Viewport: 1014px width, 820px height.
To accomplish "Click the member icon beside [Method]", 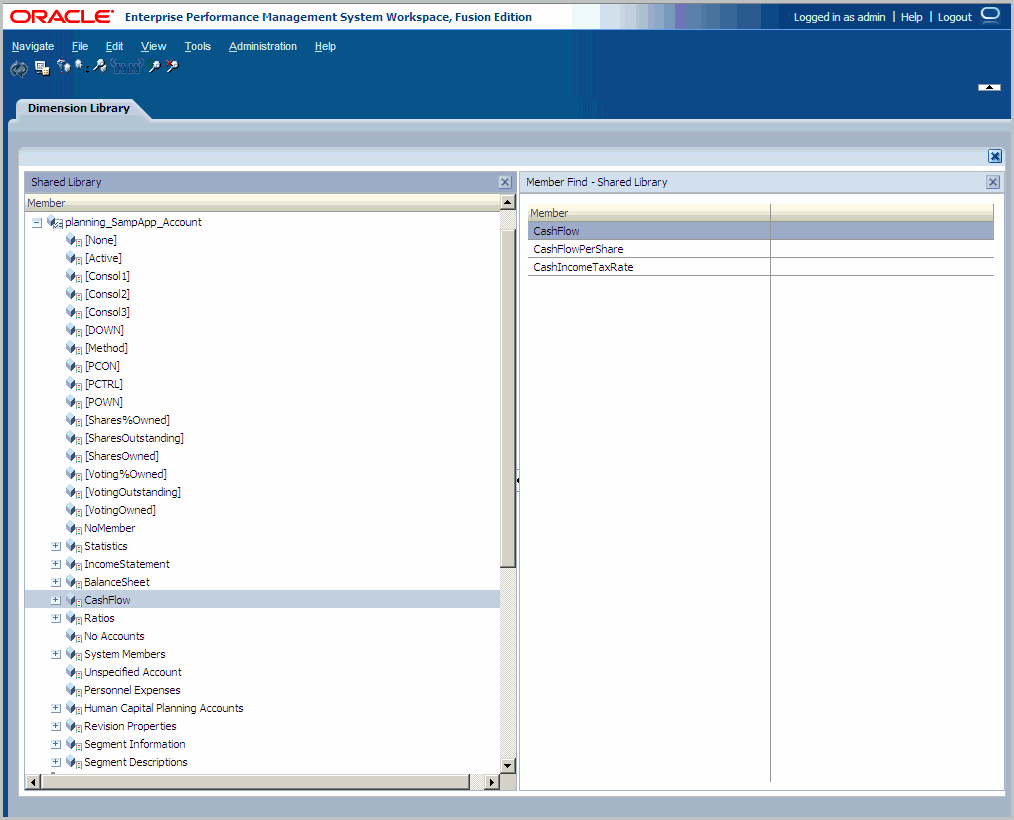I will click(x=74, y=348).
